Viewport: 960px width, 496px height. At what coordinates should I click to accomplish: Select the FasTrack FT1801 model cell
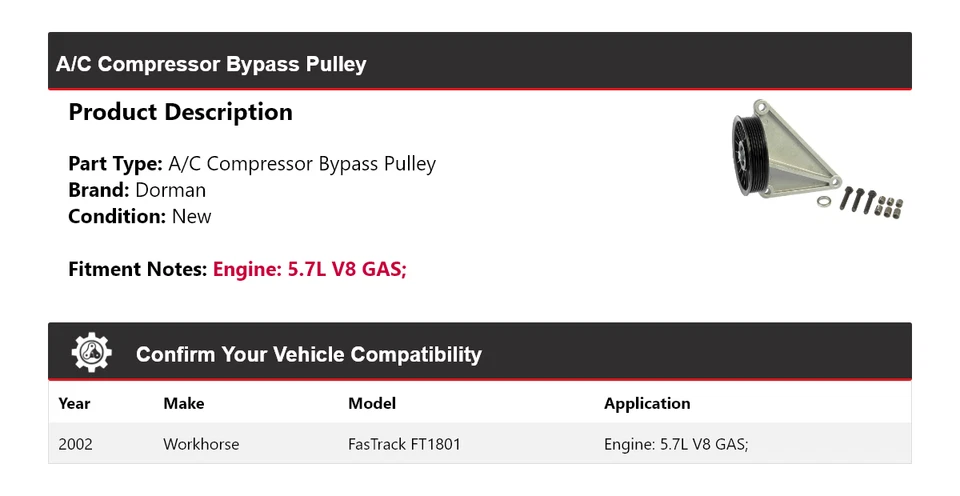[x=404, y=444]
